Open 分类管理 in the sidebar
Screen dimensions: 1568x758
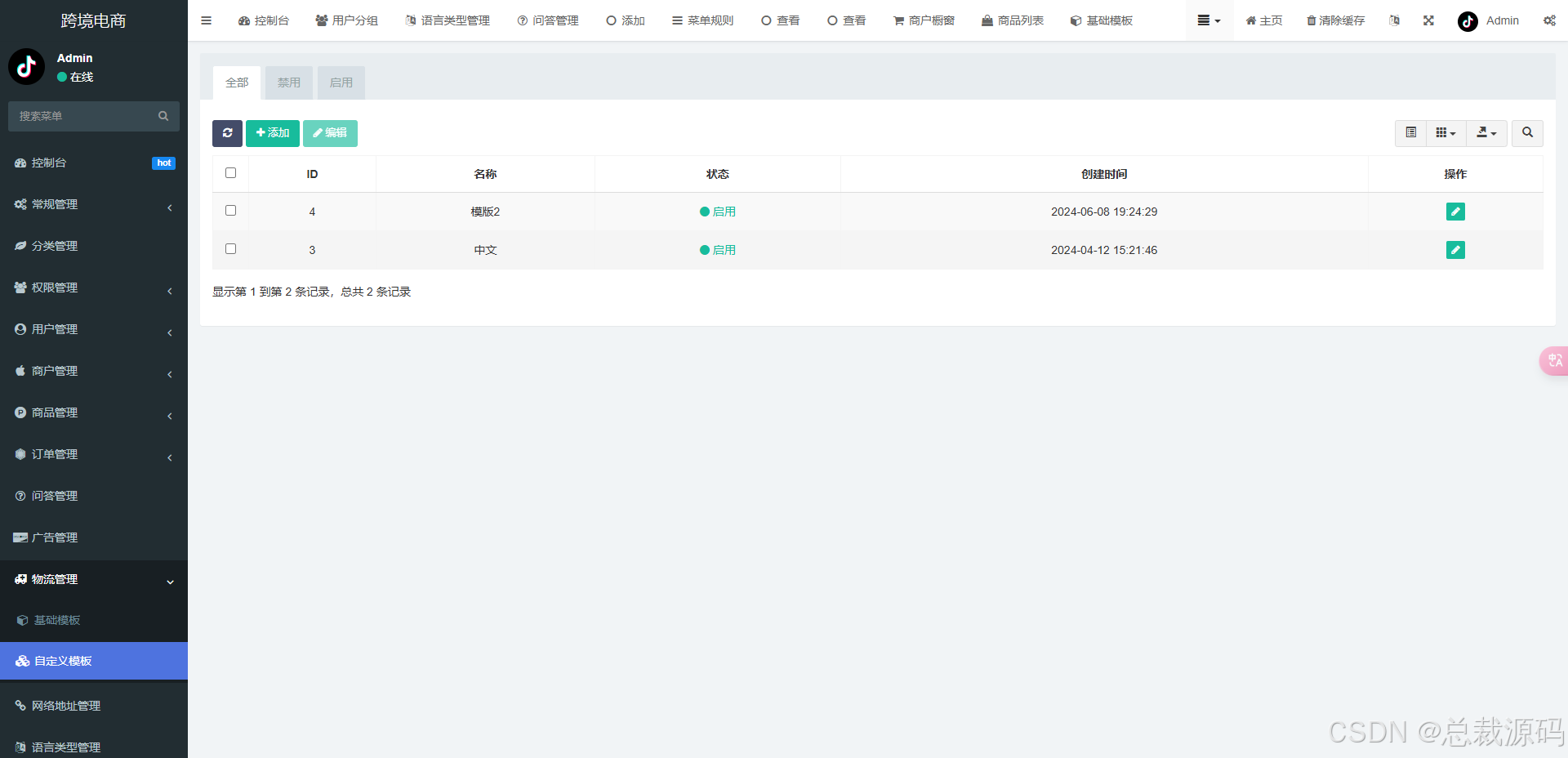(x=94, y=246)
